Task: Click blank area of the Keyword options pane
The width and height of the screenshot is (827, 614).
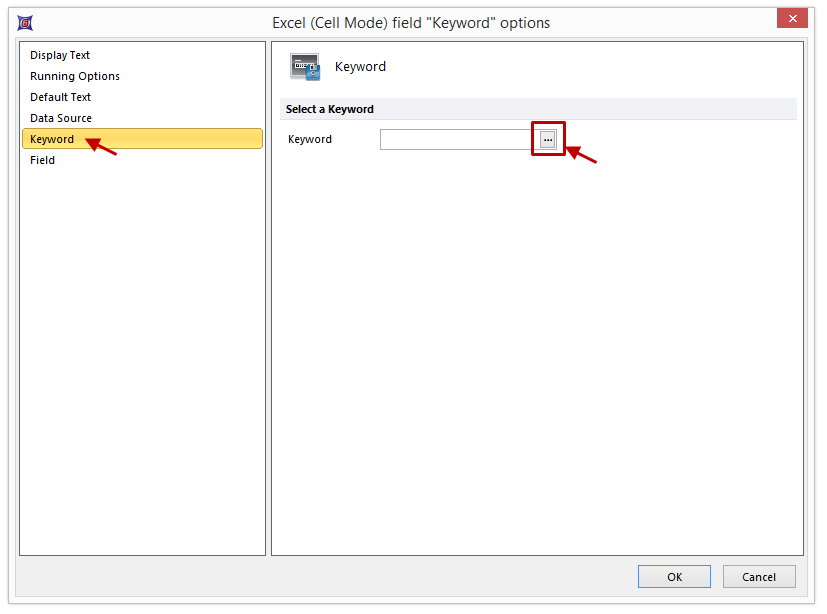Action: (x=537, y=350)
